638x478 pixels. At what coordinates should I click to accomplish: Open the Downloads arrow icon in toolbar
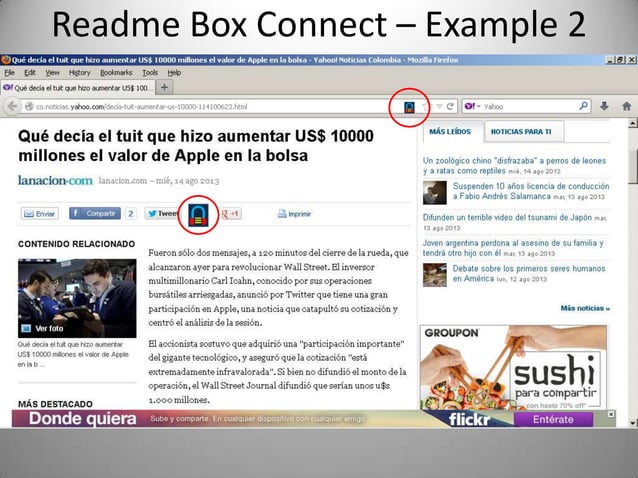(604, 106)
